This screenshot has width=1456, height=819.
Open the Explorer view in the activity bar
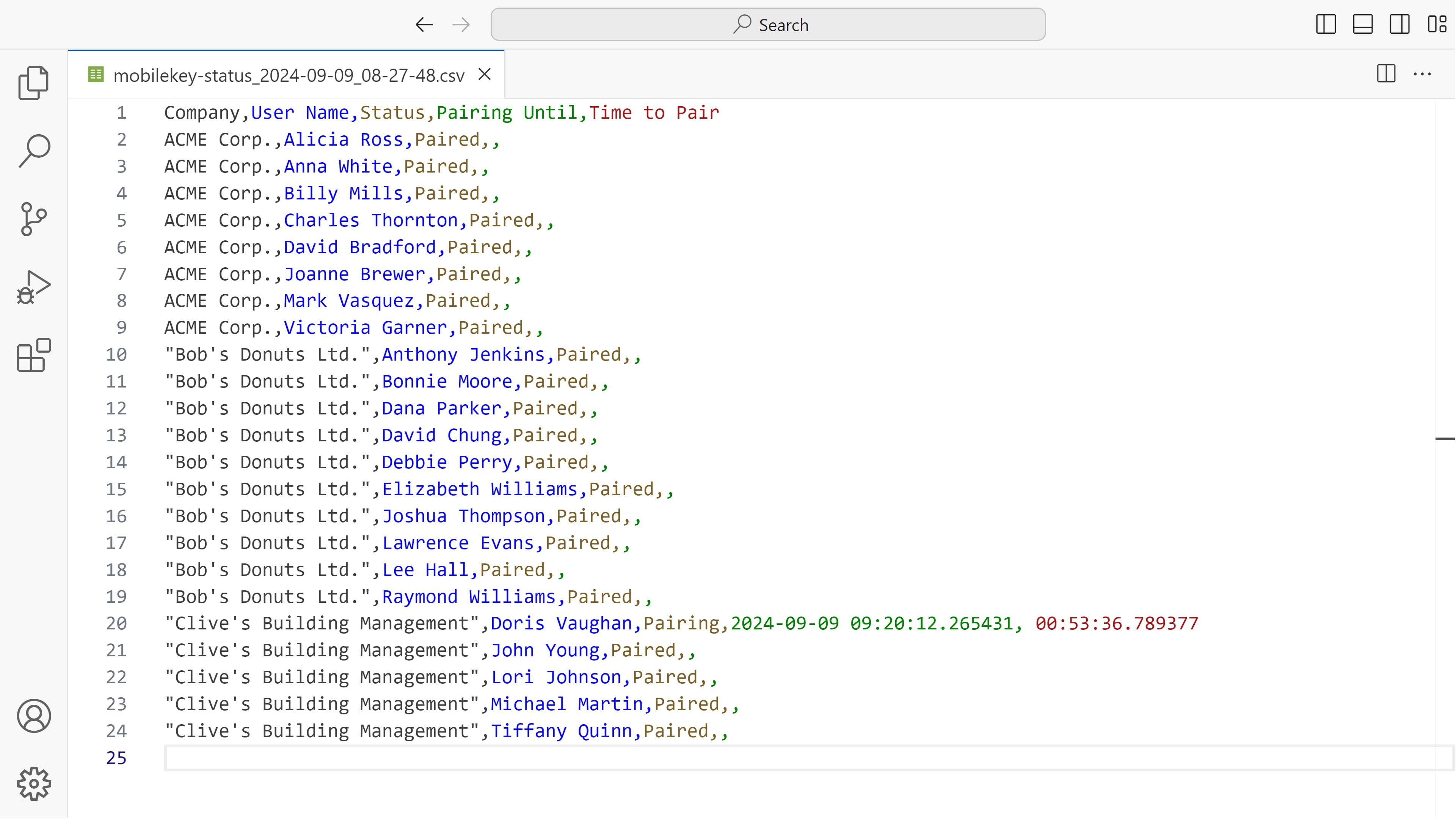[34, 83]
